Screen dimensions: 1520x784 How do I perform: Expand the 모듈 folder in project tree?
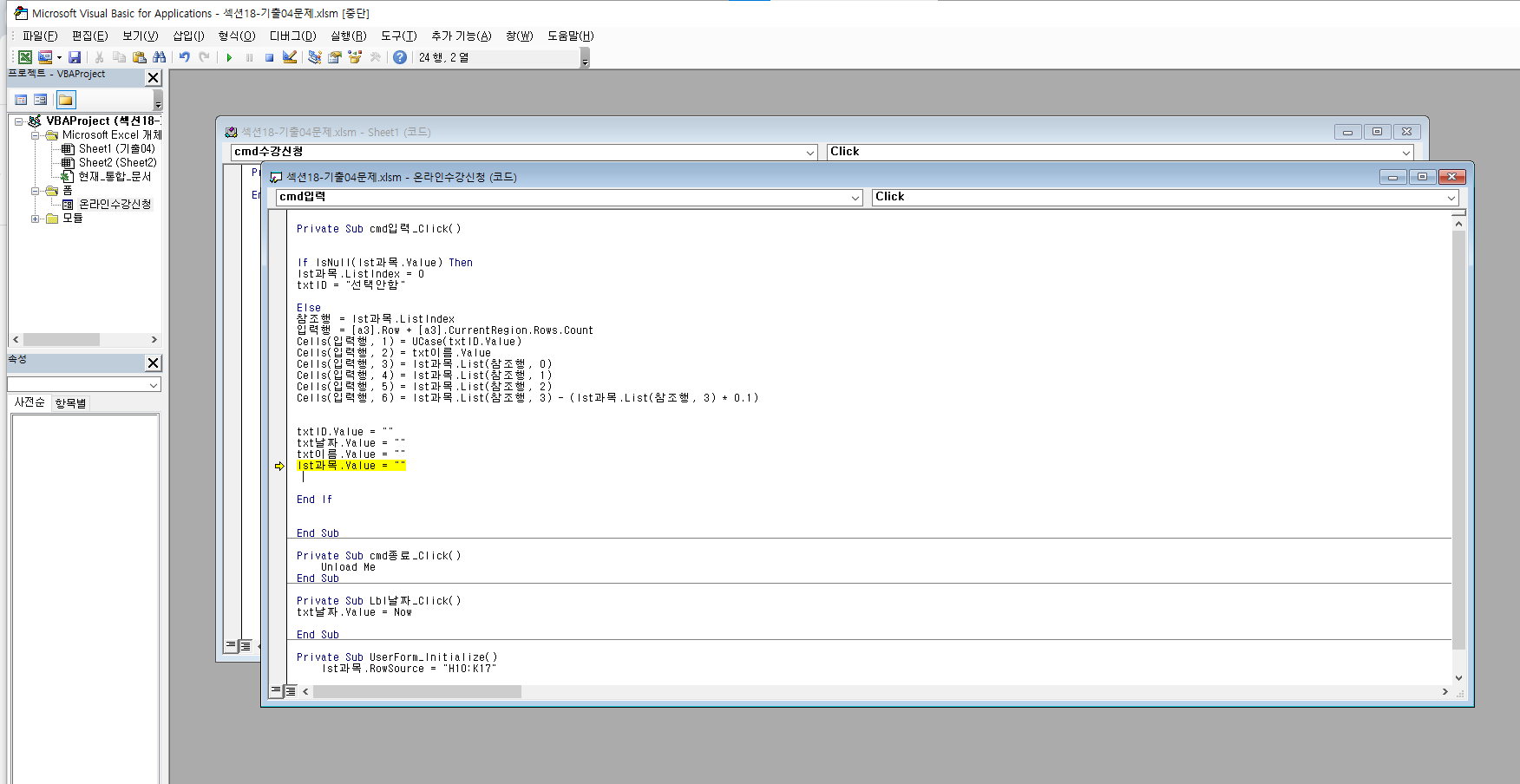coord(36,219)
